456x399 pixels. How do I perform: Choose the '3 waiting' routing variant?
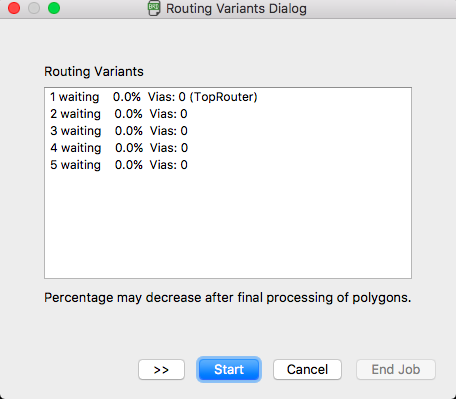(x=228, y=131)
